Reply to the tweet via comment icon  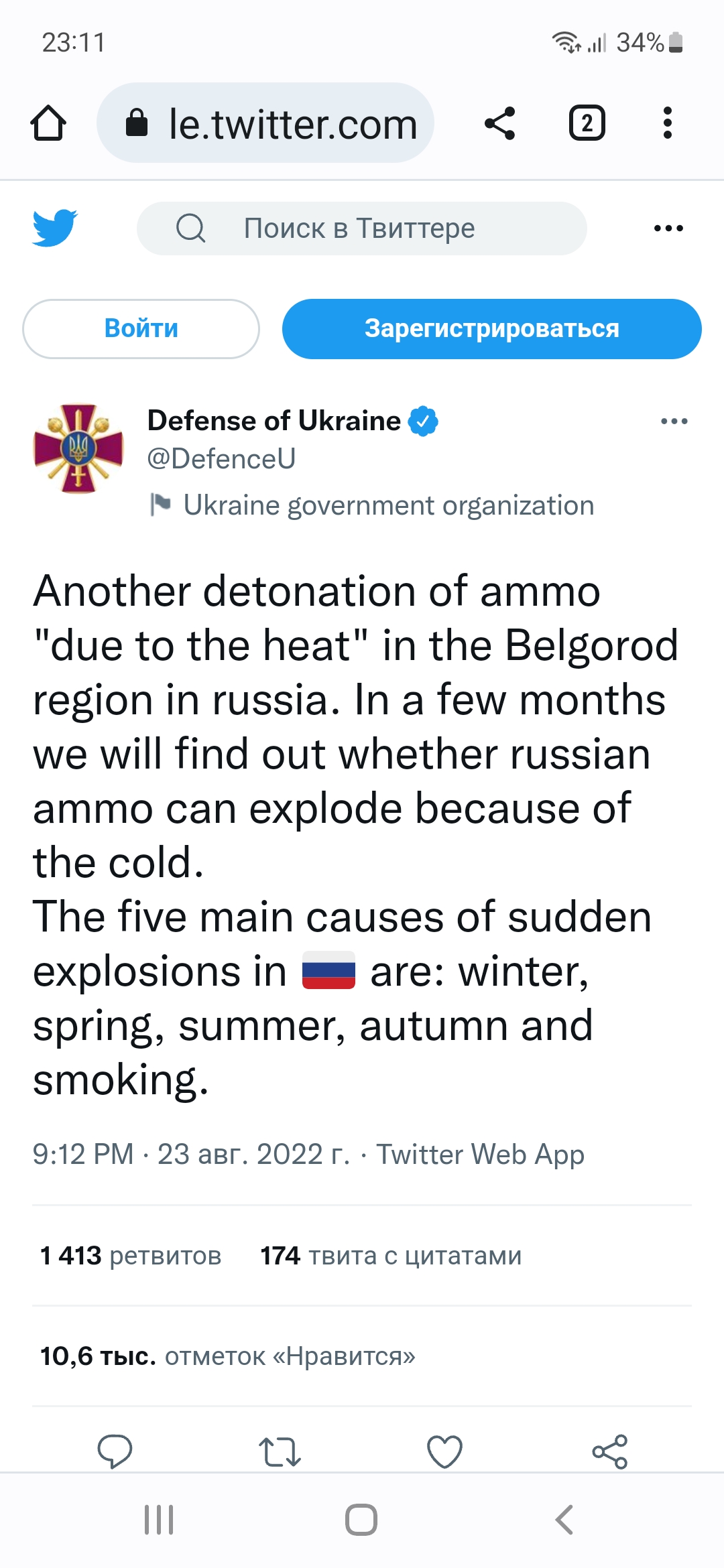(115, 1451)
